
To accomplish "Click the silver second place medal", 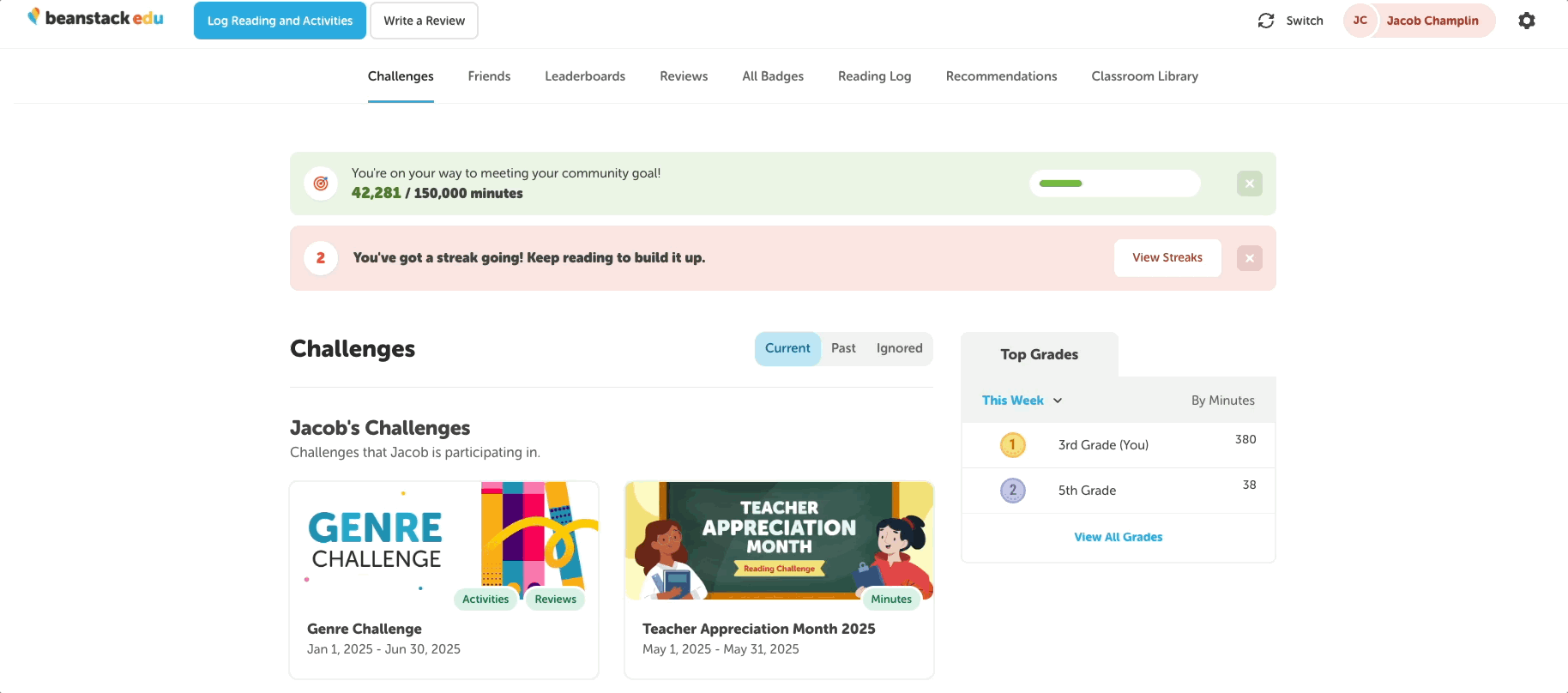I will 1013,491.
